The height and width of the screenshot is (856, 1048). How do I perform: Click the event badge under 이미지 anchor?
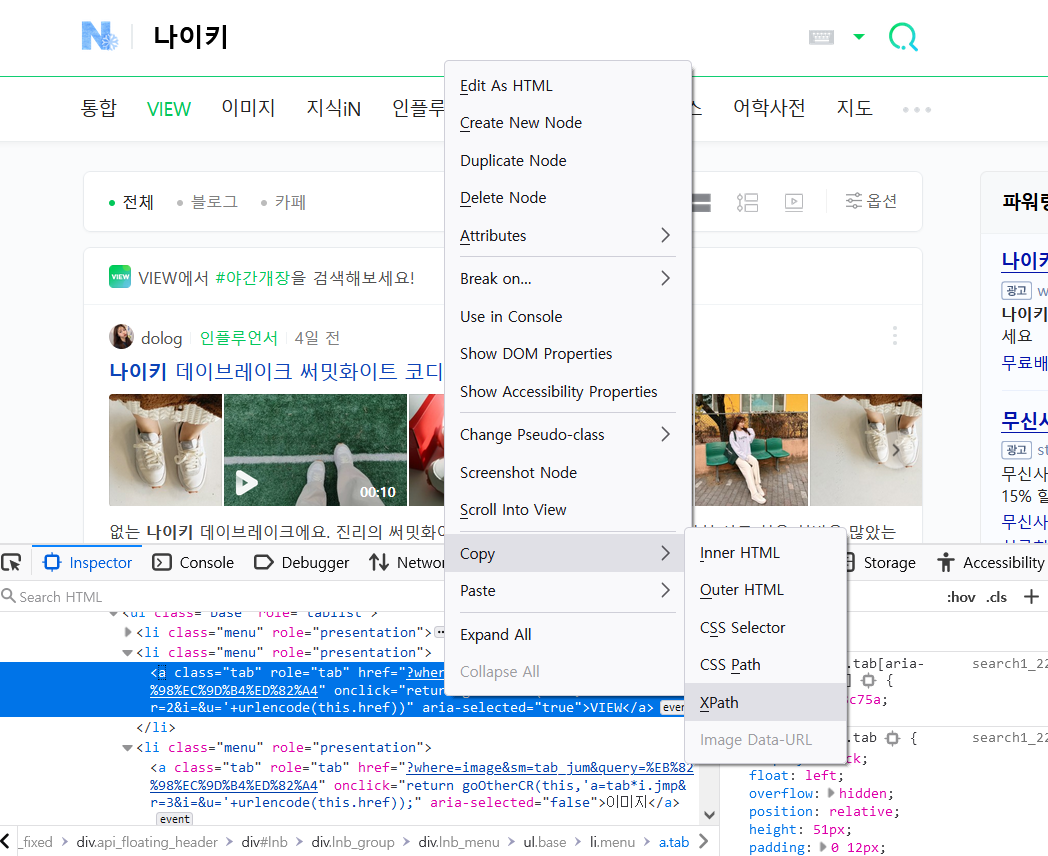174,819
